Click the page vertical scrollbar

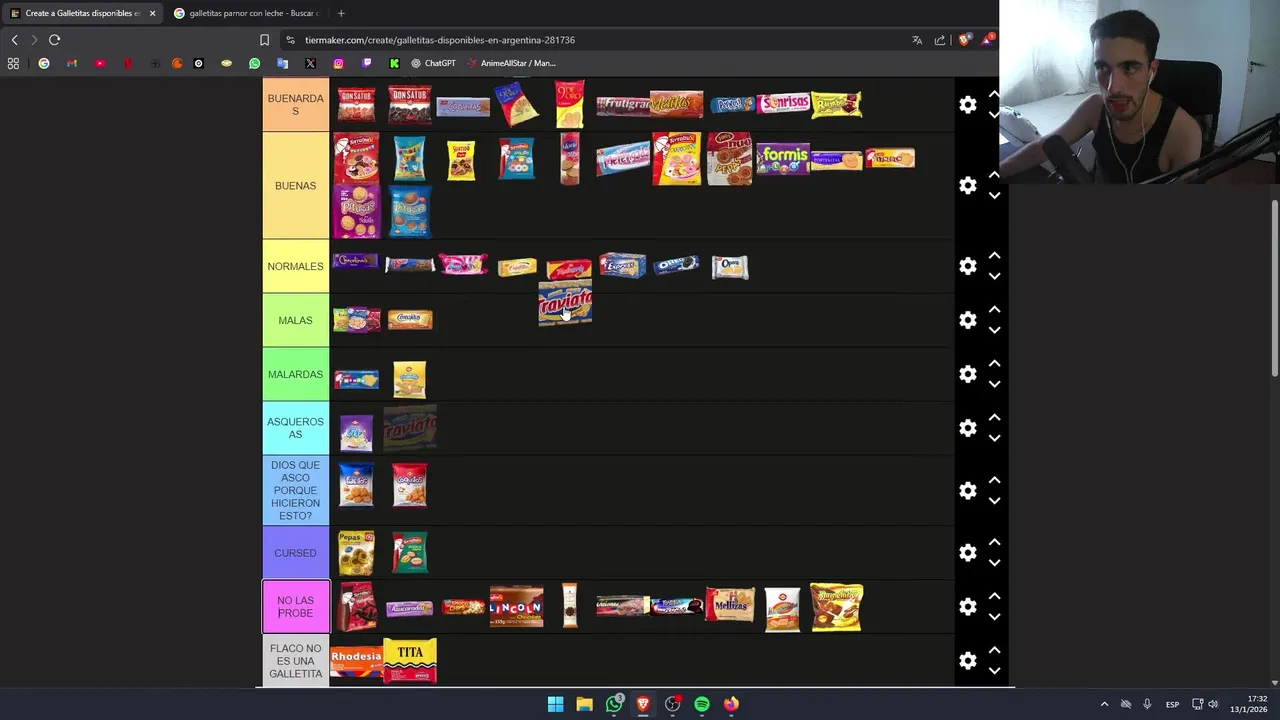tap(1274, 288)
